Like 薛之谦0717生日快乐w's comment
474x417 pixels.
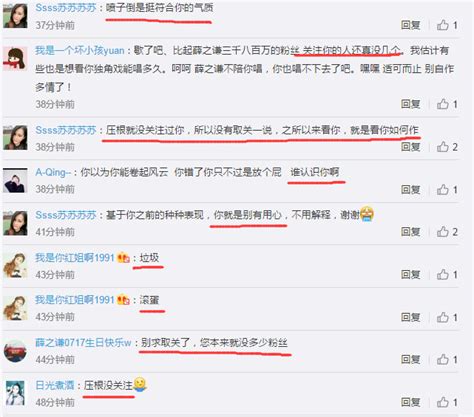443,359
